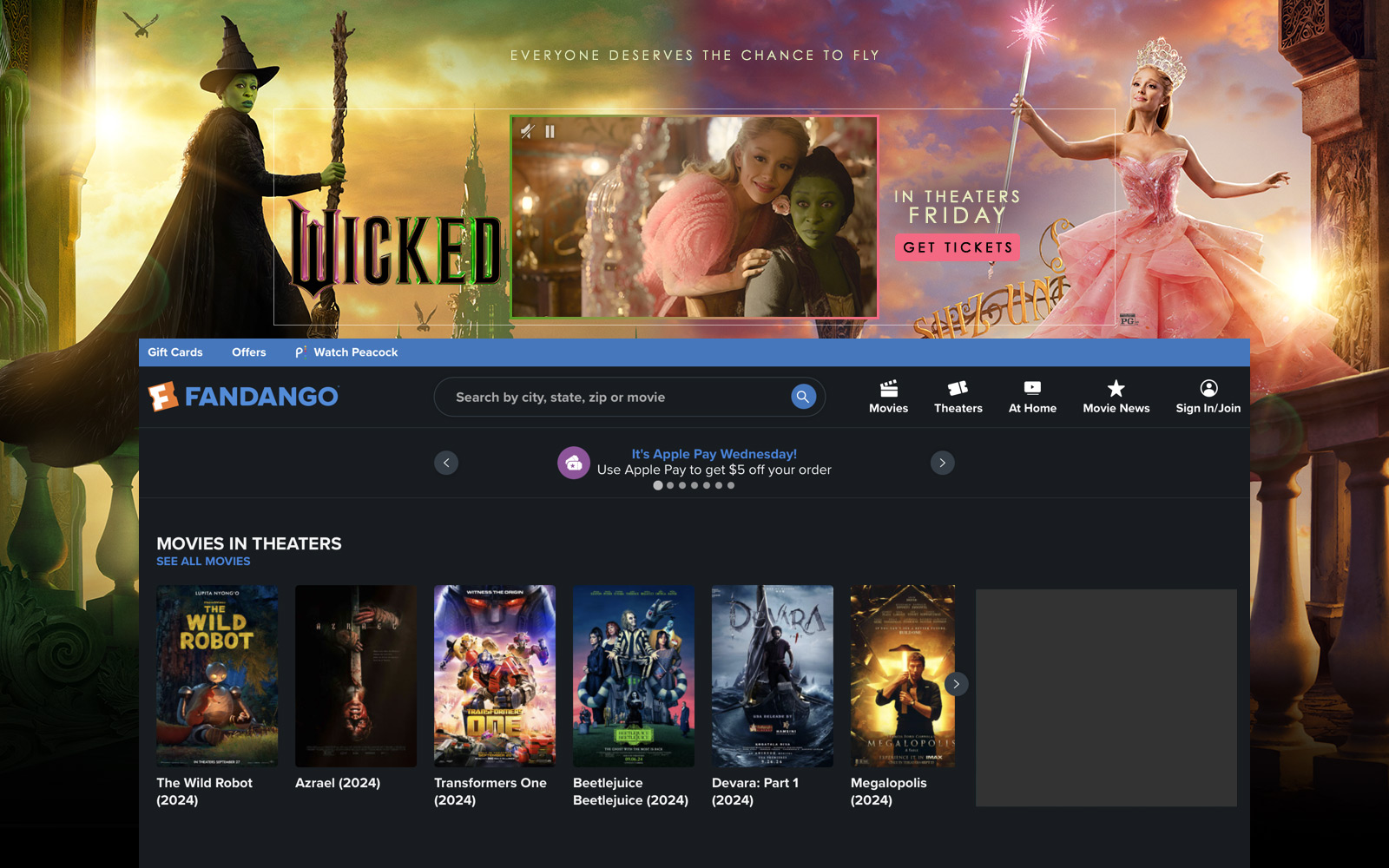The height and width of the screenshot is (868, 1389).
Task: Open Movie News with star icon
Action: pyautogui.click(x=1116, y=397)
